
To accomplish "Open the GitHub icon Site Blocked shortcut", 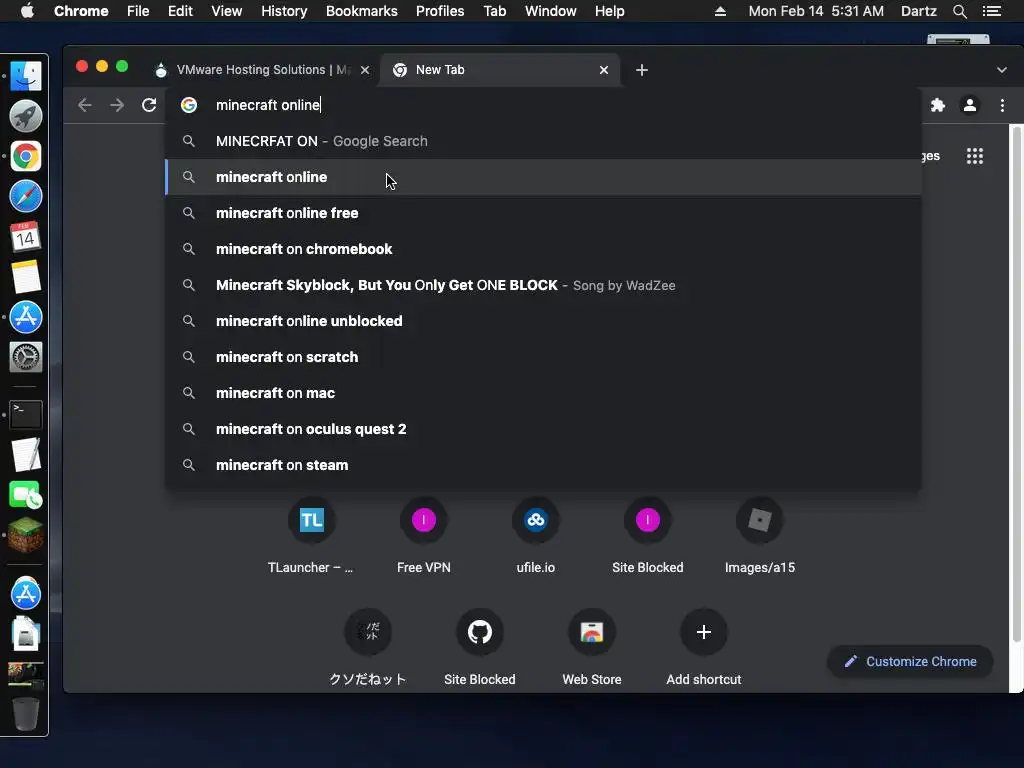I will tap(480, 647).
